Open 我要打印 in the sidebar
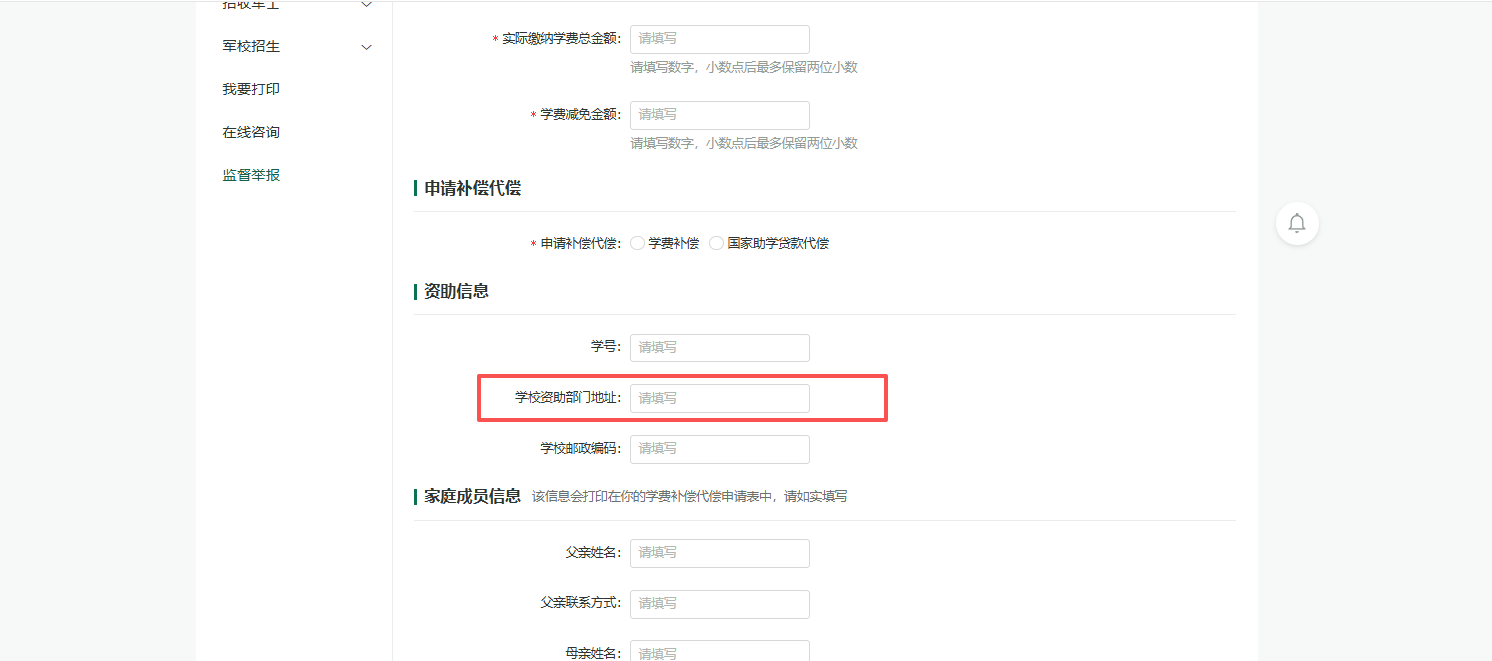1492x661 pixels. [251, 89]
